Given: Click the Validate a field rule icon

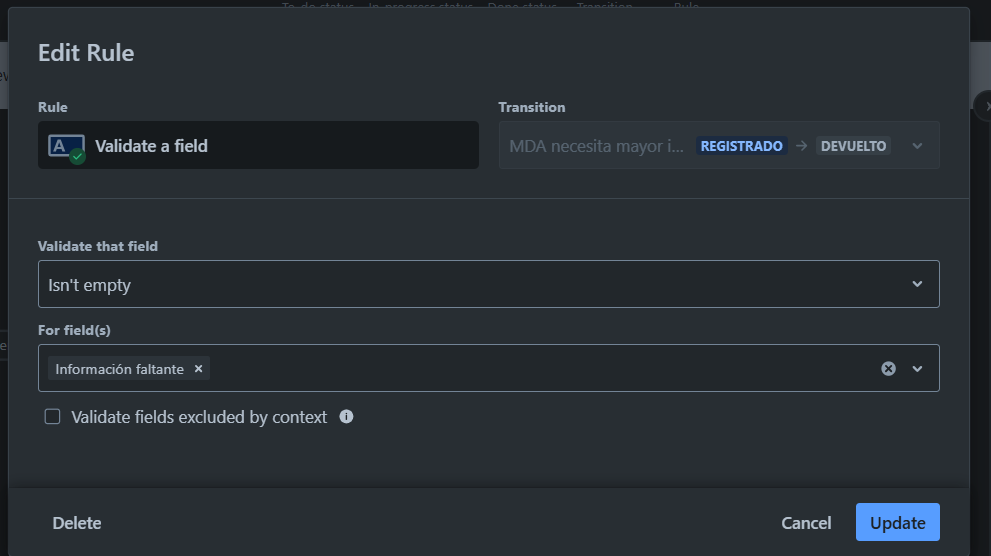Looking at the screenshot, I should click(x=66, y=148).
